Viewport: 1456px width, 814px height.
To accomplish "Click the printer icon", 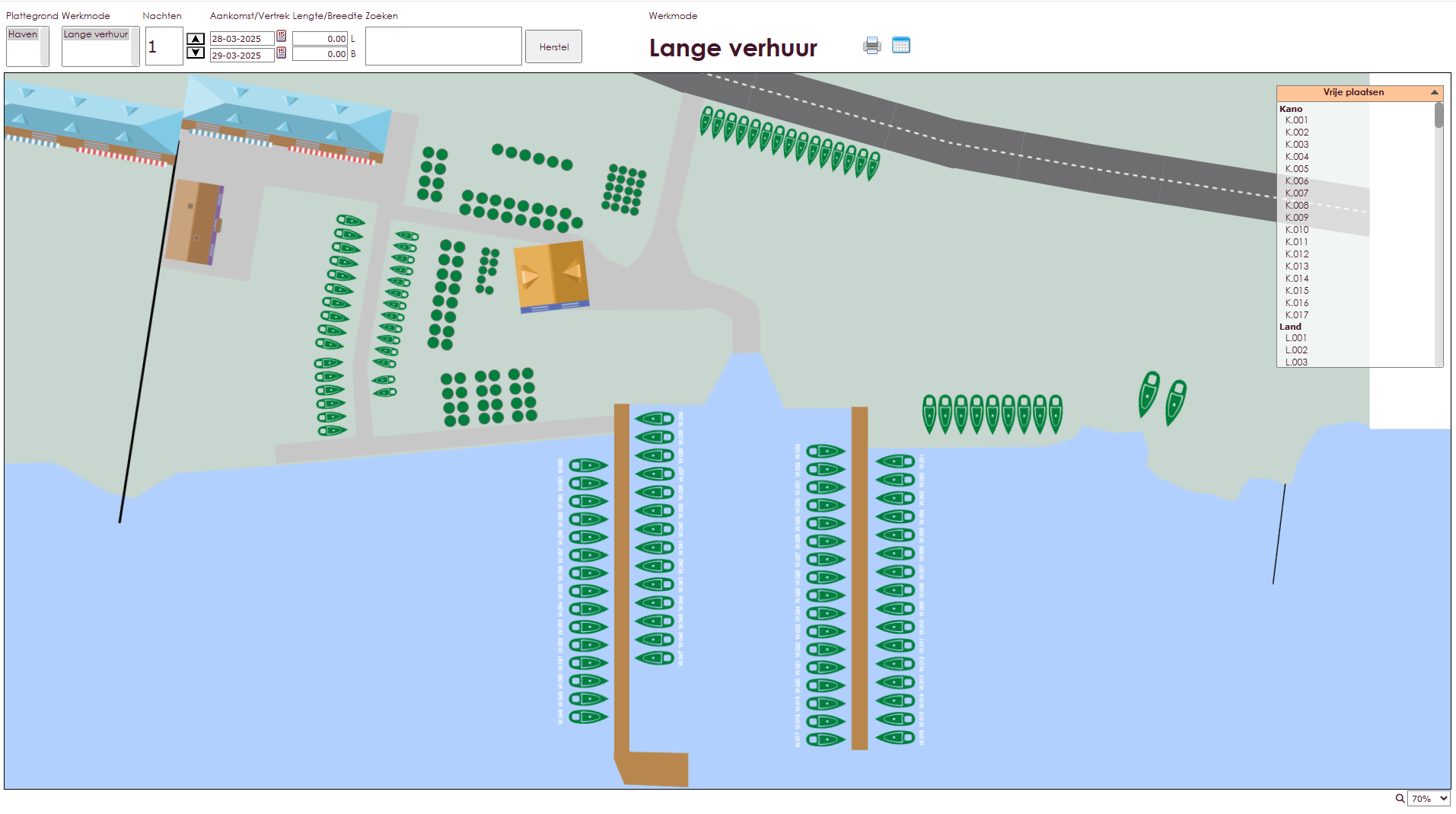I will pos(871,46).
